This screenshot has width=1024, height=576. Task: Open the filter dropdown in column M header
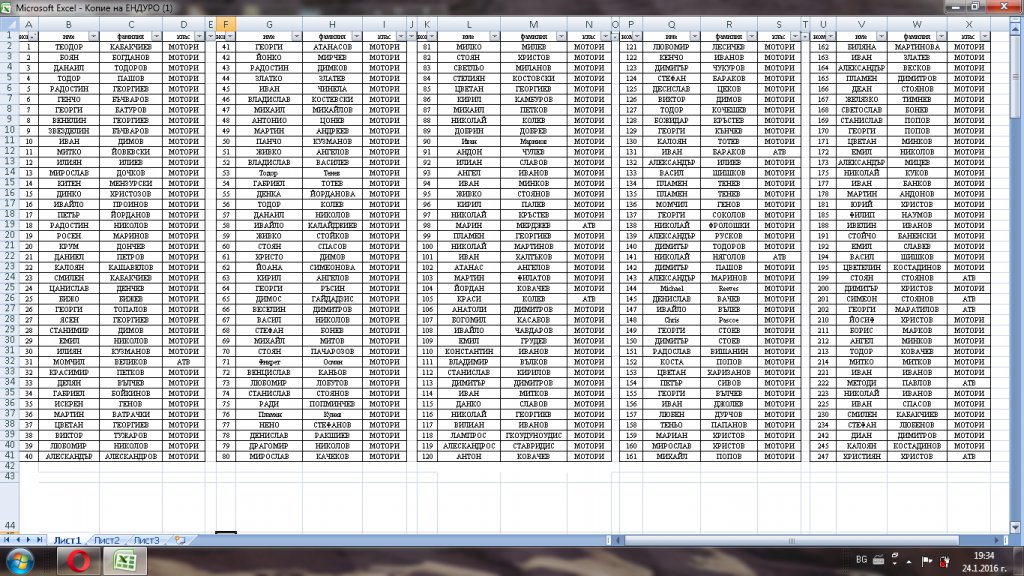(x=561, y=37)
